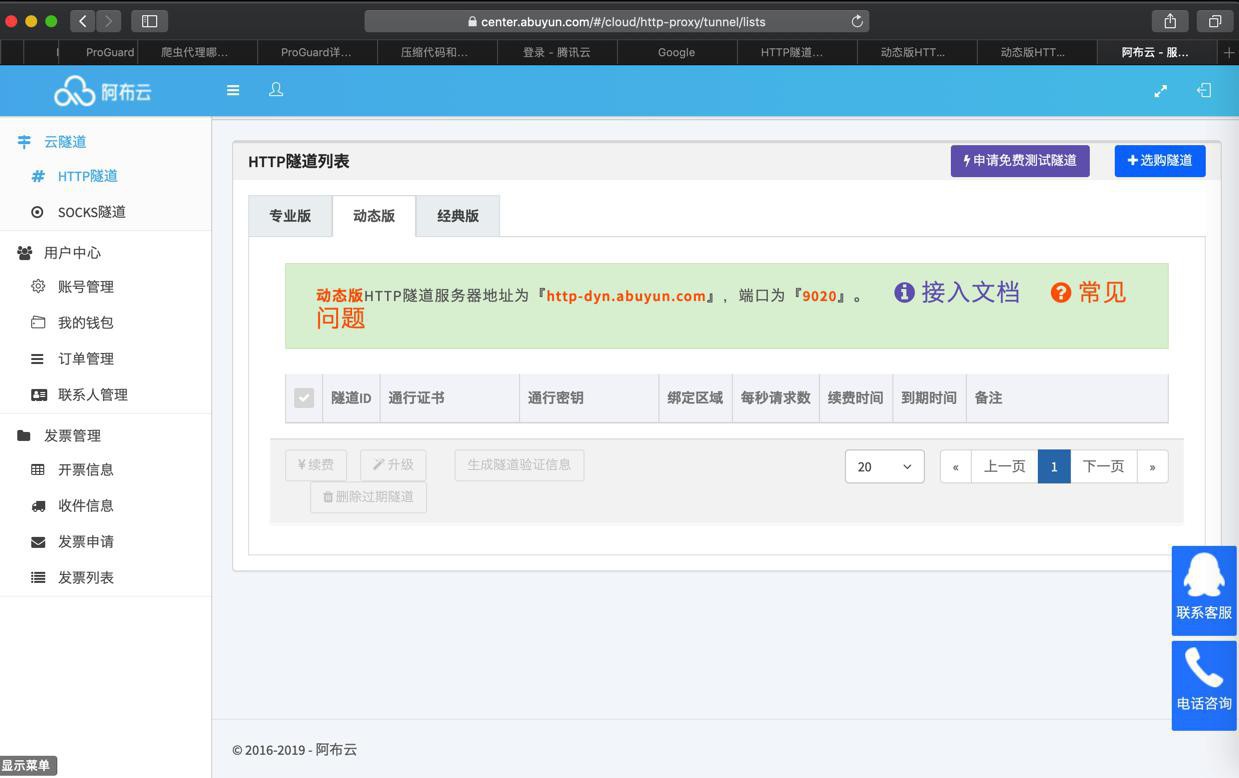This screenshot has height=778, width=1239.
Task: Click 删除过期隧道 delete button
Action: pyautogui.click(x=368, y=497)
